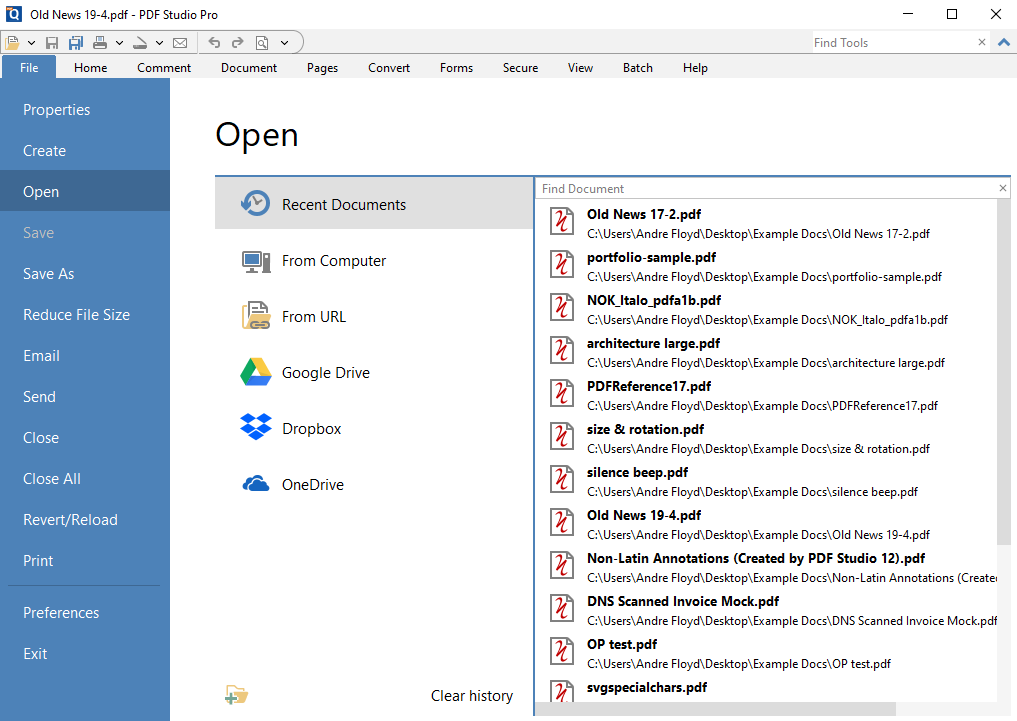Select Close in the File sidebar
This screenshot has width=1017, height=721.
85,438
